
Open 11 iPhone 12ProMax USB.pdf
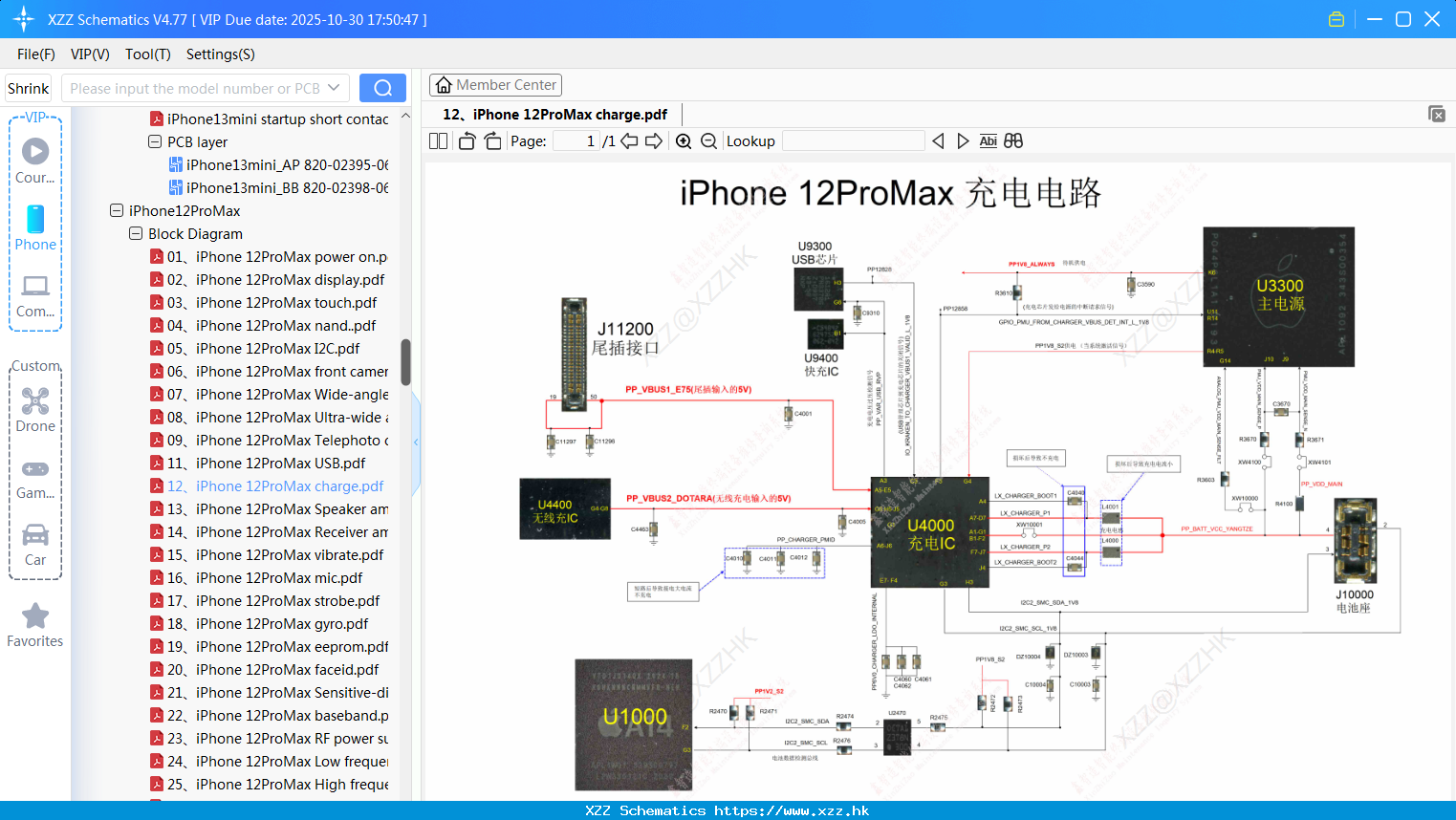[x=257, y=463]
